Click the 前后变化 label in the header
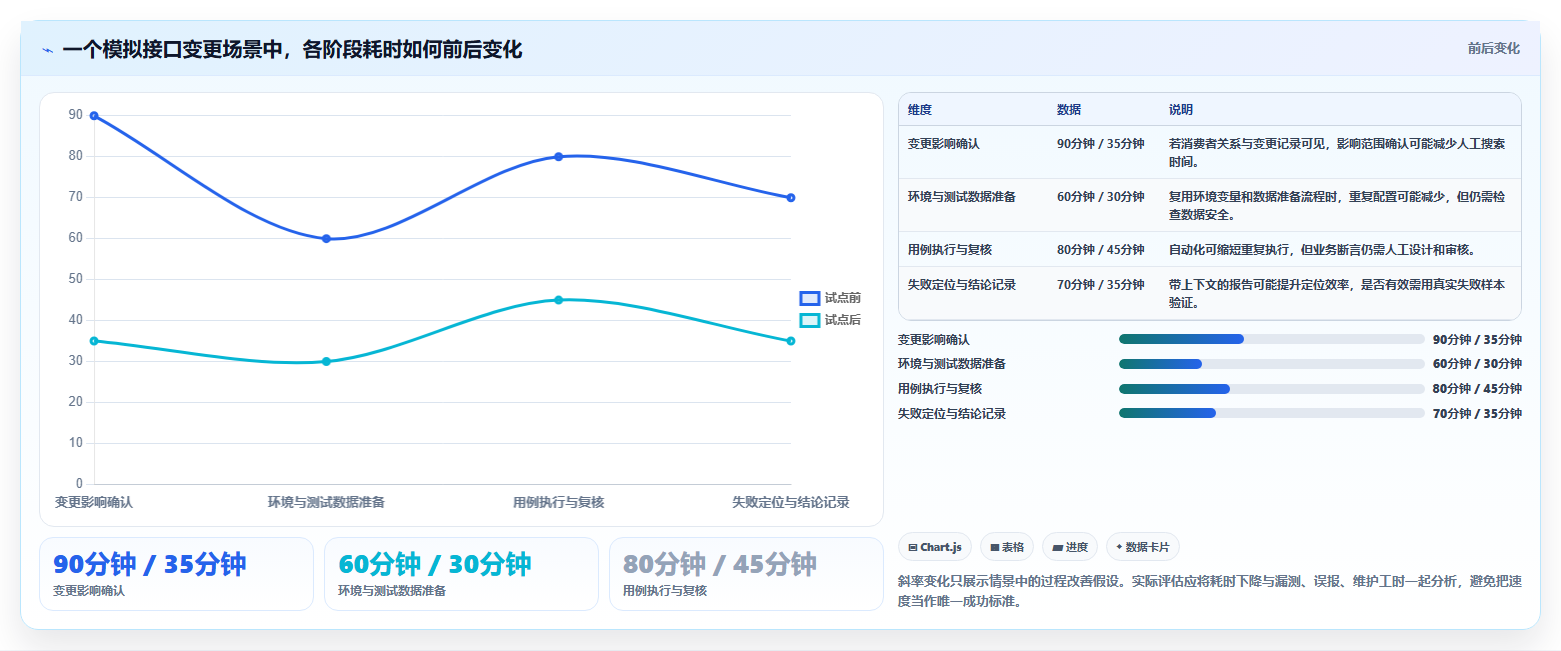Screen dimensions: 1561x651 (1494, 49)
